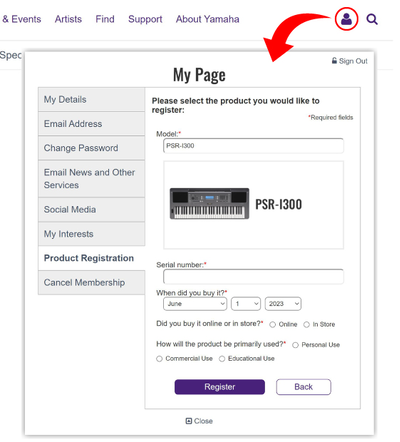
Task: Click the Close box icon at bottom
Action: click(x=189, y=421)
